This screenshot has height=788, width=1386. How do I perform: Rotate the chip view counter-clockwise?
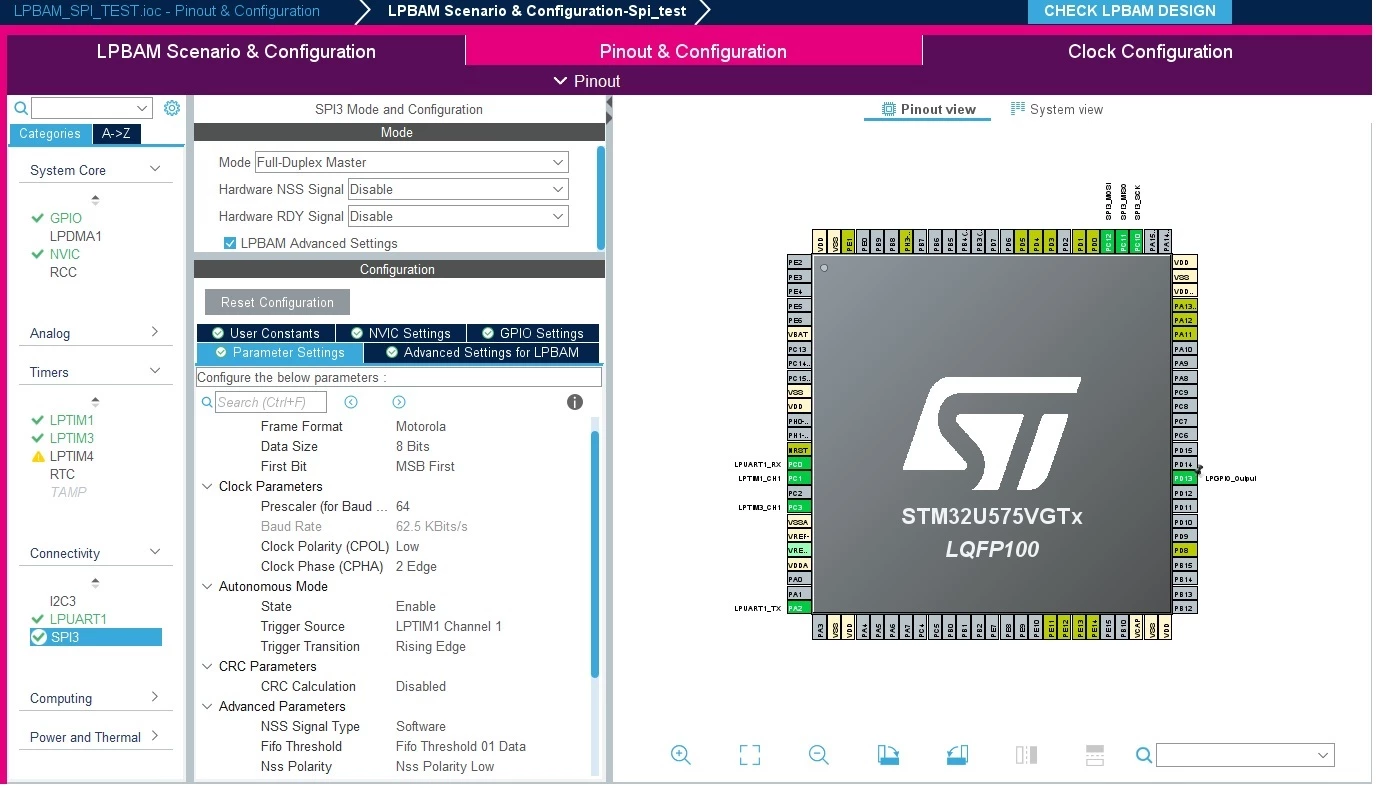pos(957,755)
